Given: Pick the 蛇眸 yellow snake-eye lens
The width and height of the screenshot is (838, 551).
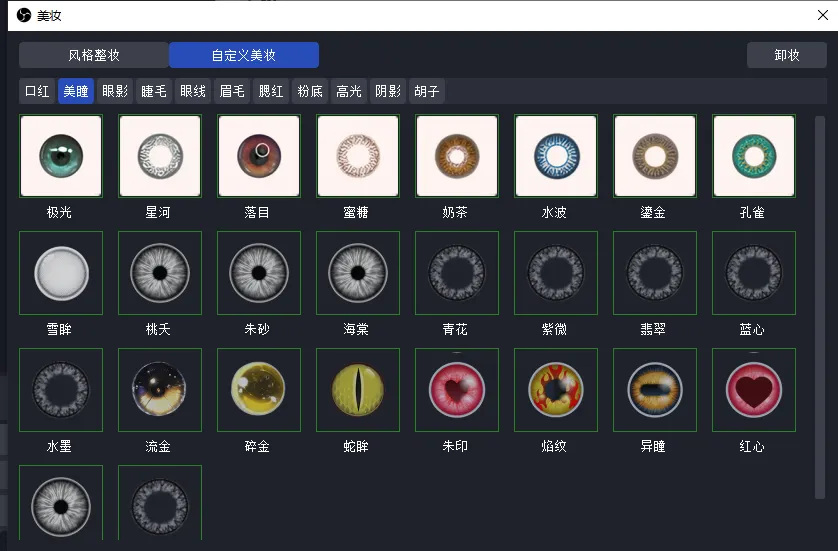Looking at the screenshot, I should coord(358,390).
